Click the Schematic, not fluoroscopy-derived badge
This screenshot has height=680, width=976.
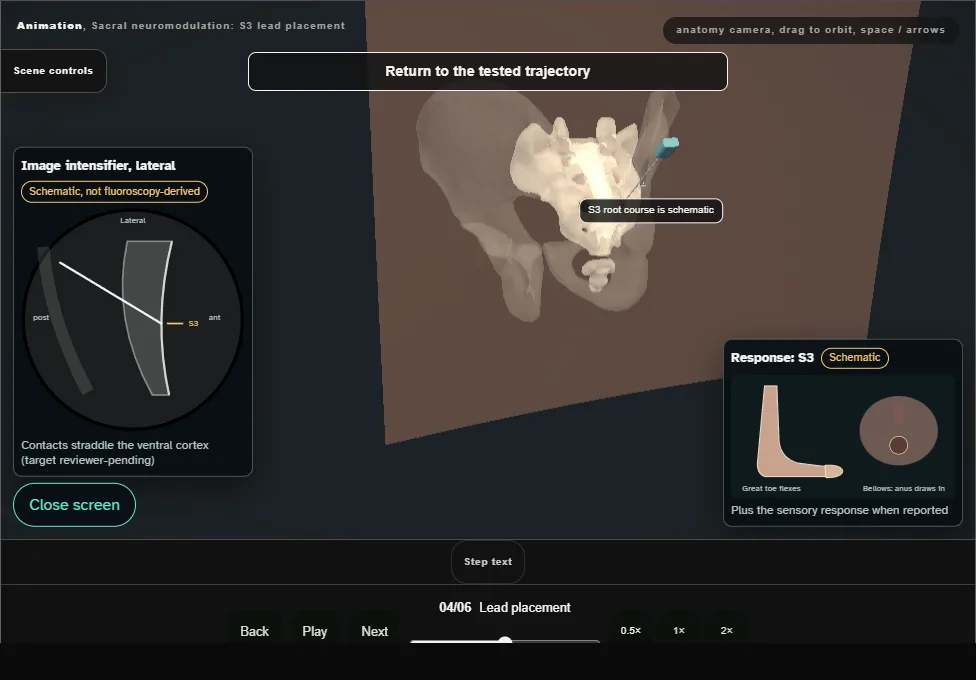(x=115, y=191)
